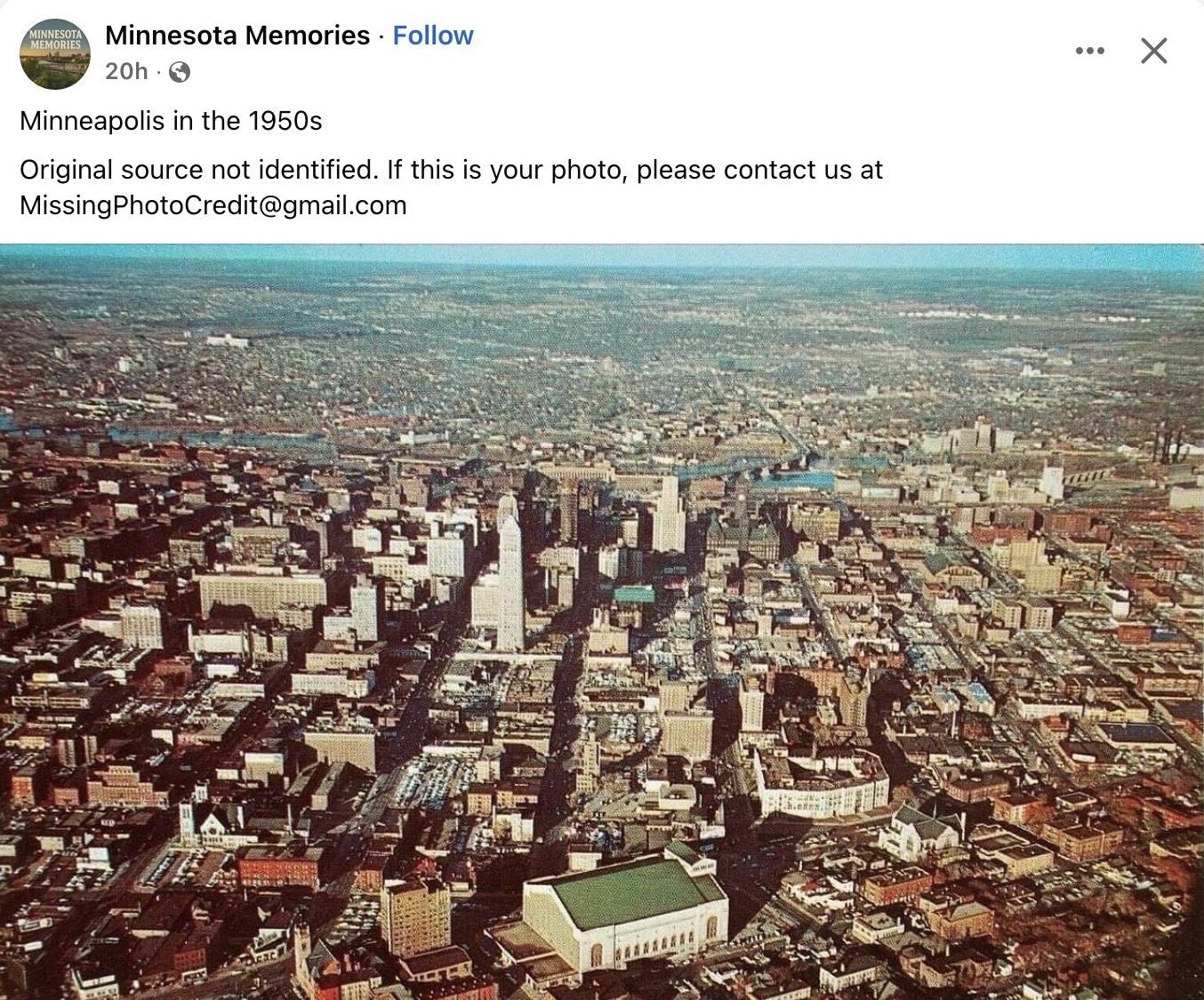This screenshot has height=1000, width=1204.
Task: Click the tan high-rise beside the green-roofed auditorium
Action: tap(416, 916)
